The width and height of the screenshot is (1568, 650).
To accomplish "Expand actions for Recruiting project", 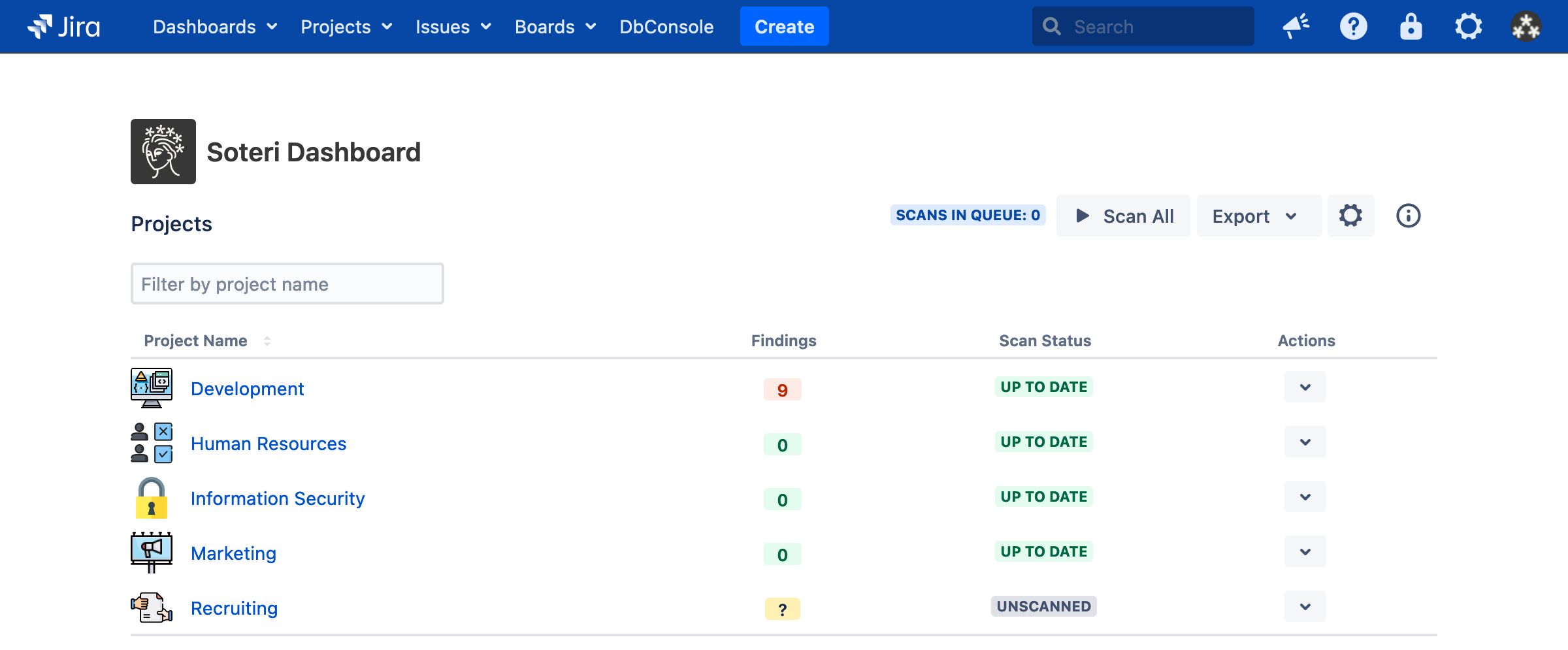I will (1305, 607).
